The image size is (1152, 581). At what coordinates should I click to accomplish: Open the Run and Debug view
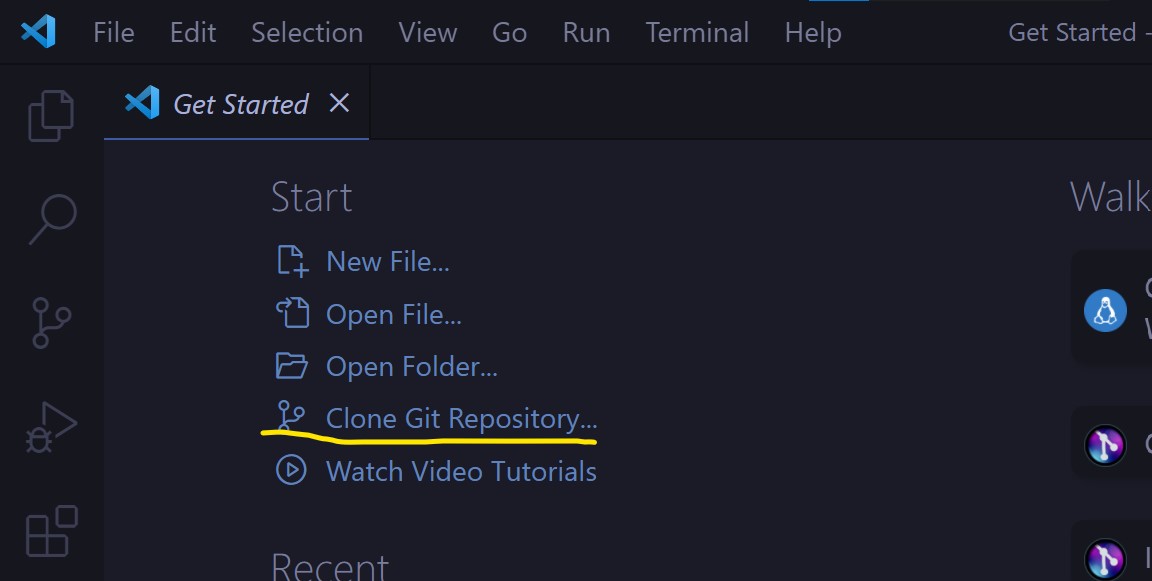pyautogui.click(x=50, y=428)
